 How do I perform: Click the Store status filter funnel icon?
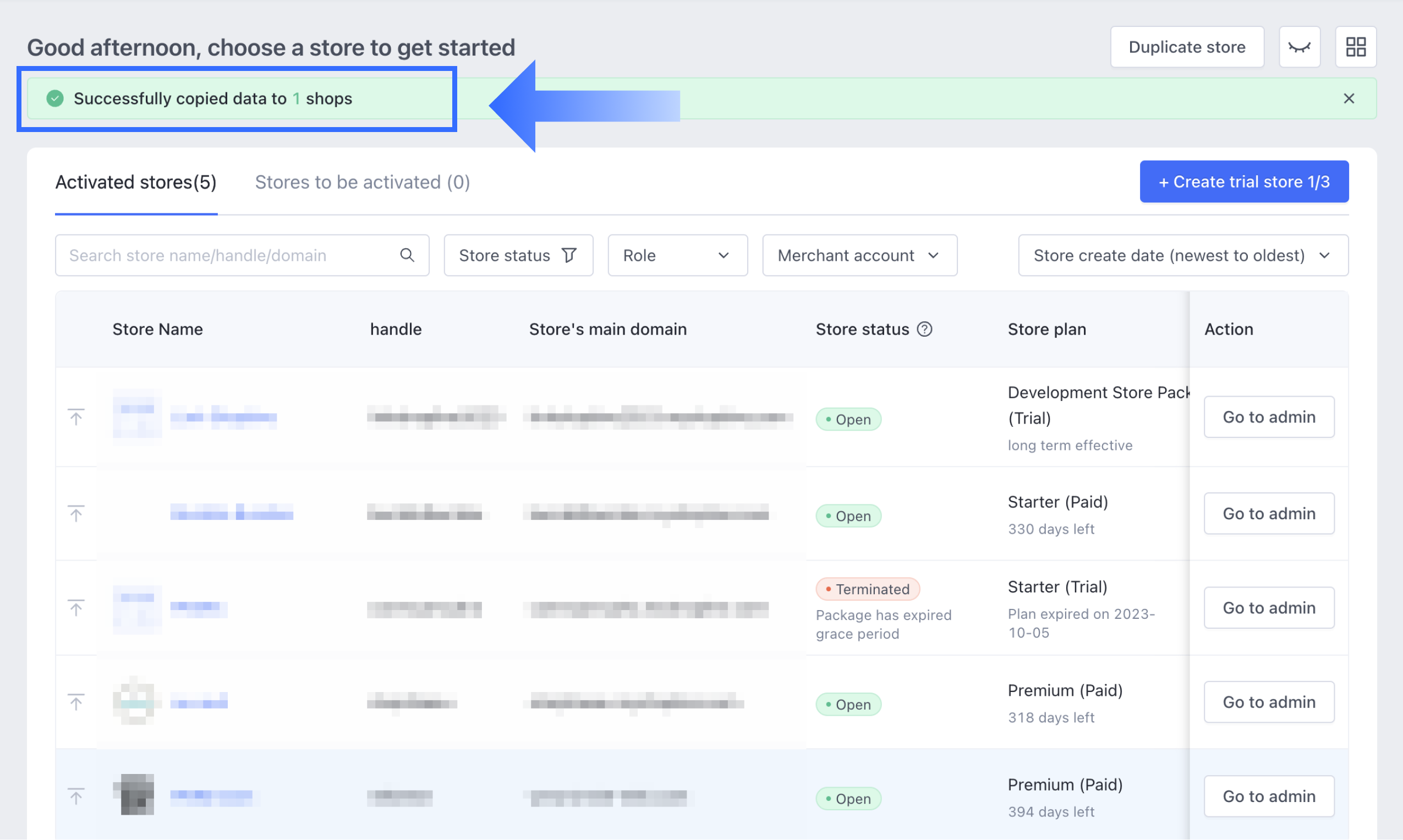569,255
